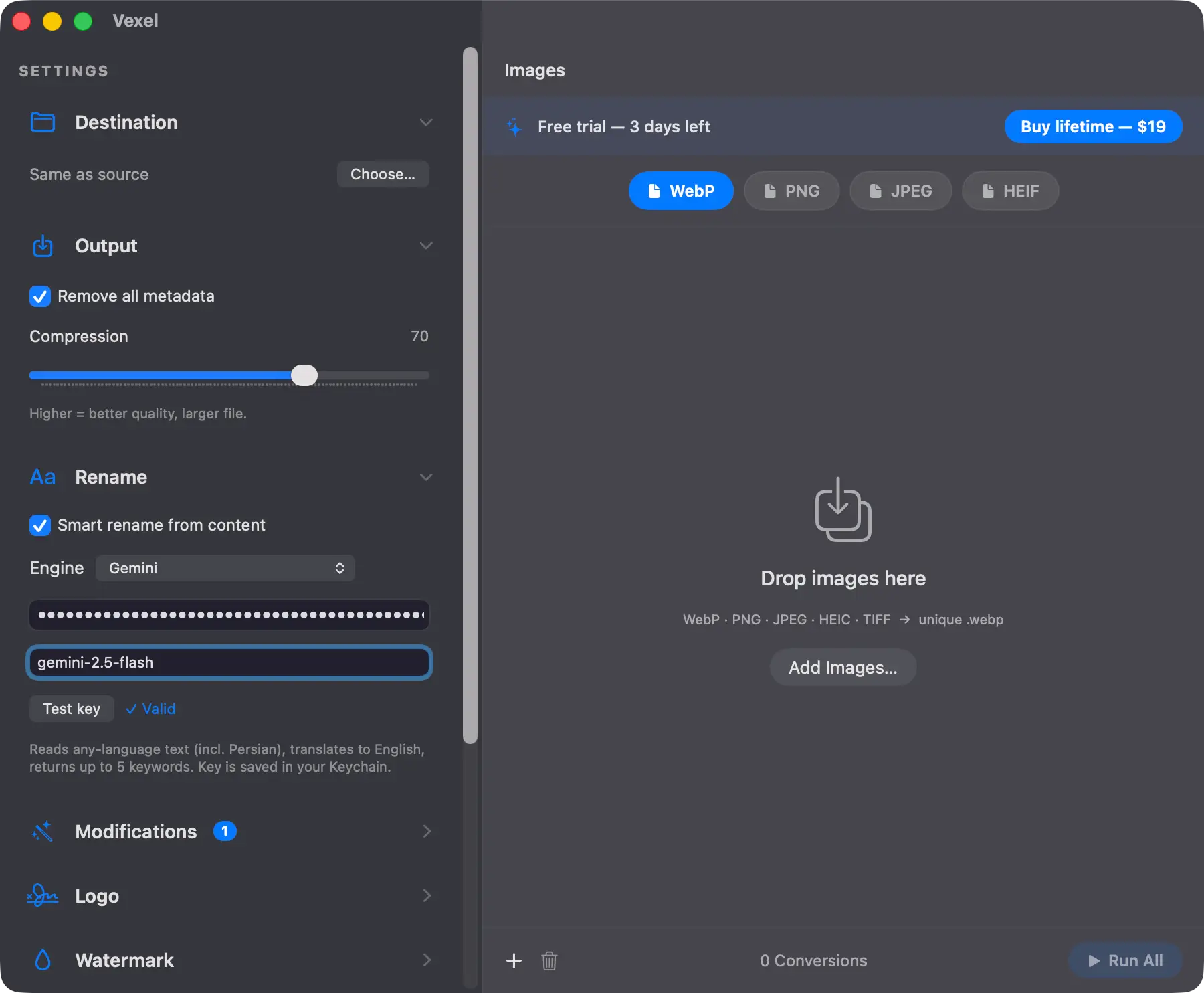Click the Modifications count badge '1'
1204x993 pixels.
click(225, 831)
